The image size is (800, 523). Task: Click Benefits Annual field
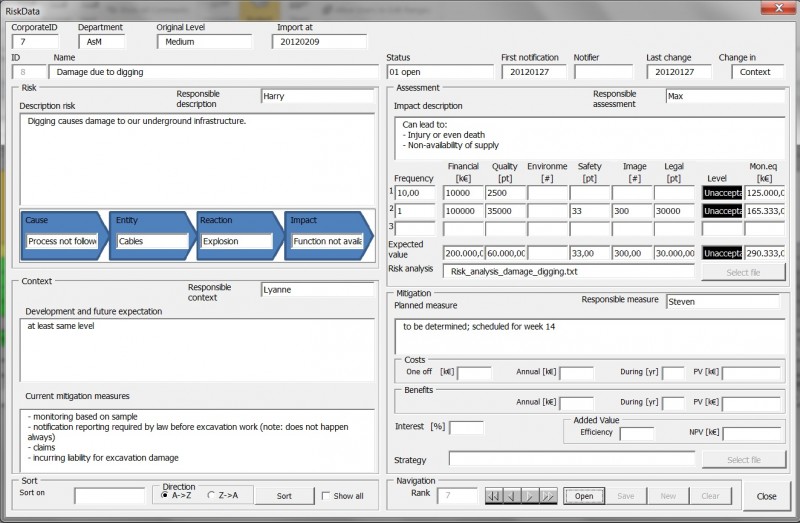577,404
